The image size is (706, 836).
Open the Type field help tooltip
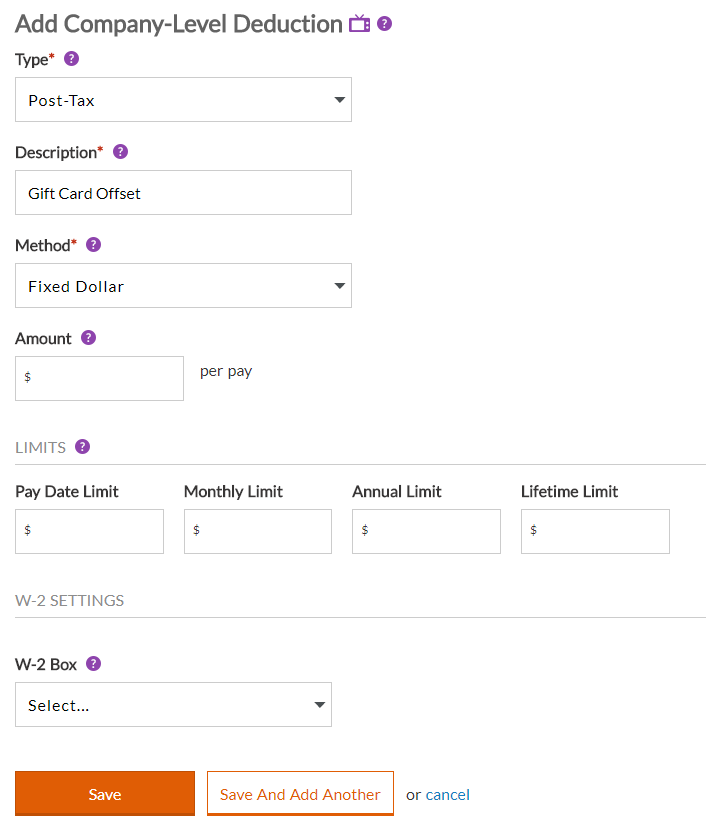71,59
